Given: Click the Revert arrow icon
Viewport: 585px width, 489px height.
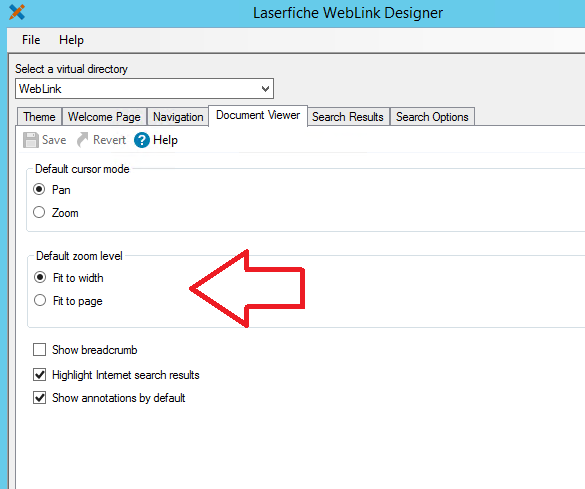Looking at the screenshot, I should pos(82,140).
